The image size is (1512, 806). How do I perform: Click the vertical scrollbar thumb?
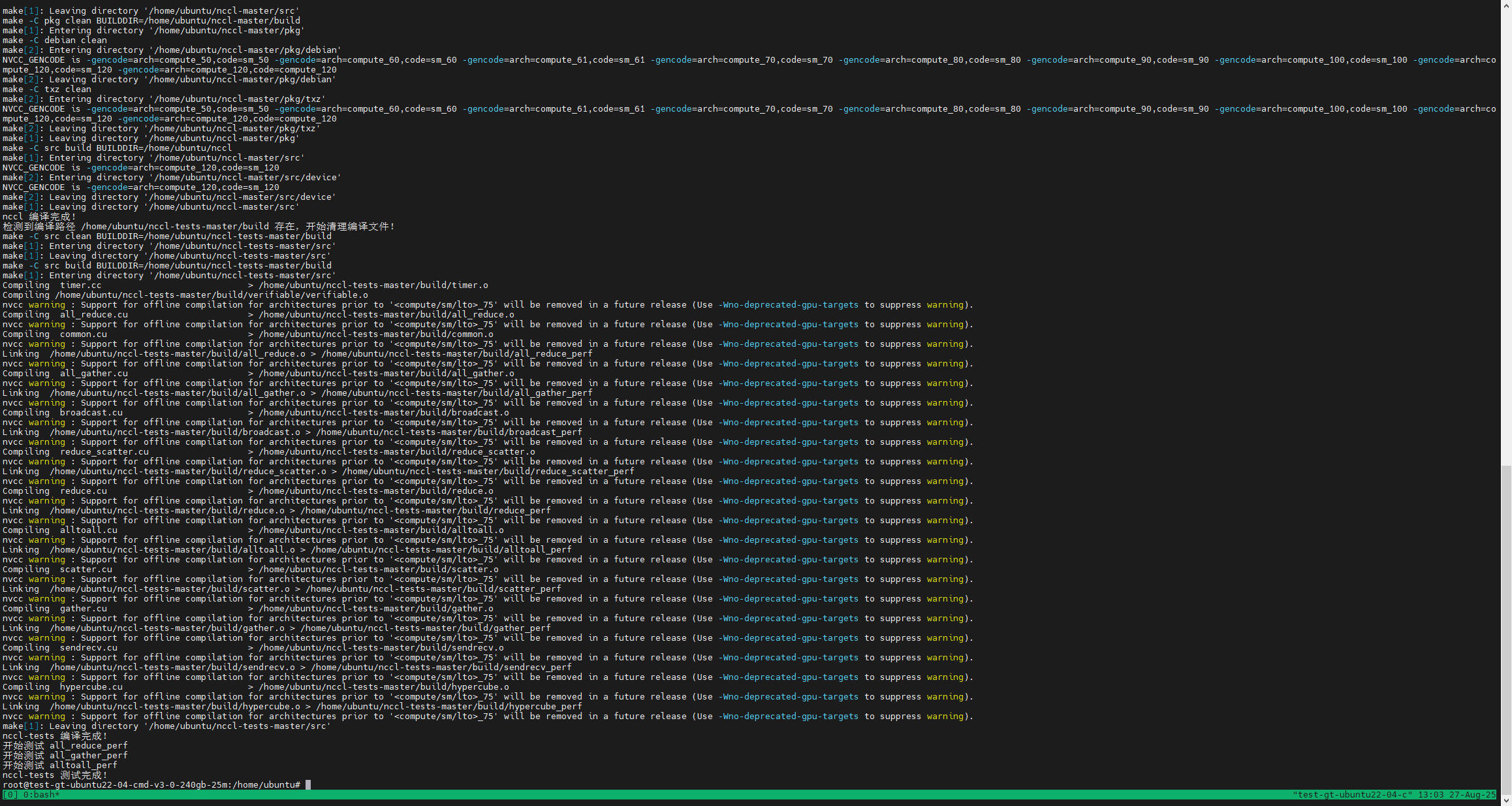click(x=1506, y=630)
